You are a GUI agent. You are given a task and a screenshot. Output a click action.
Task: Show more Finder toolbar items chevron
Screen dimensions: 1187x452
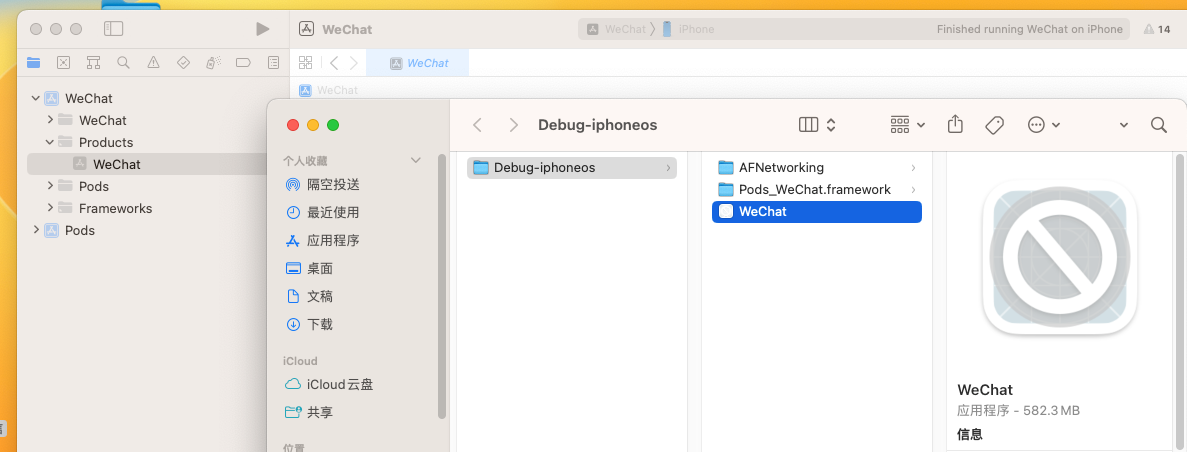tap(1123, 125)
